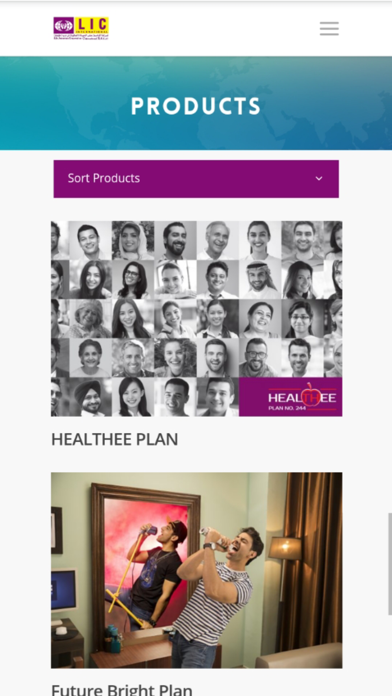
Task: Open the Future Bright Plan title link
Action: (122, 690)
